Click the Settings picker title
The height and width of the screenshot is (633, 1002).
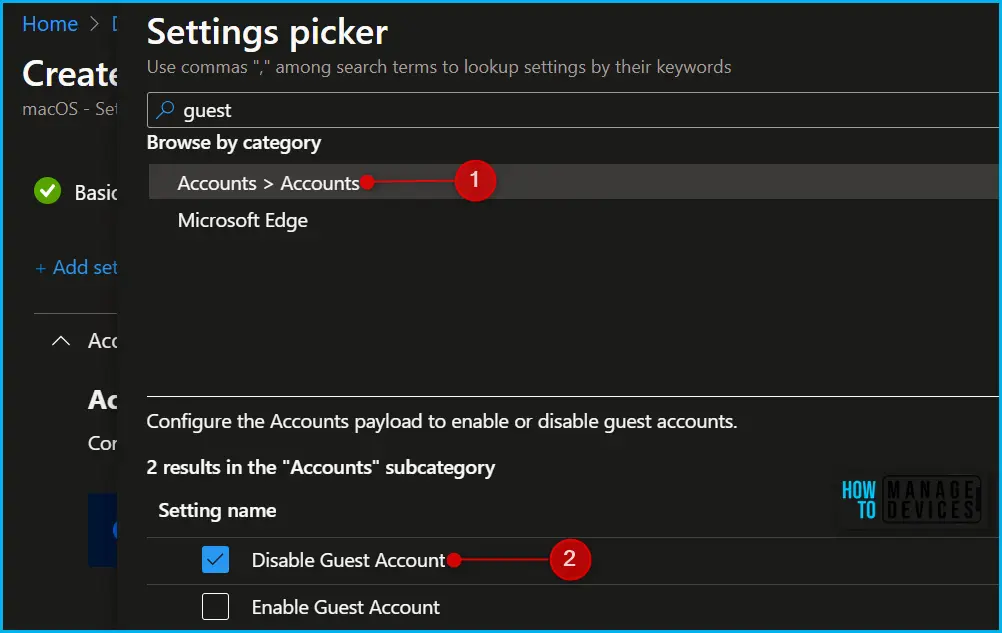tap(267, 32)
